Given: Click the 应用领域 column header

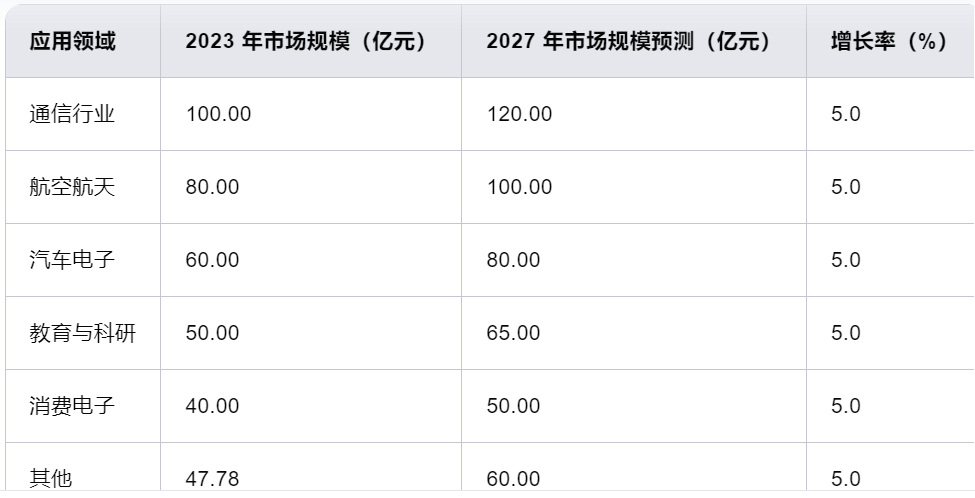Looking at the screenshot, I should [x=72, y=42].
